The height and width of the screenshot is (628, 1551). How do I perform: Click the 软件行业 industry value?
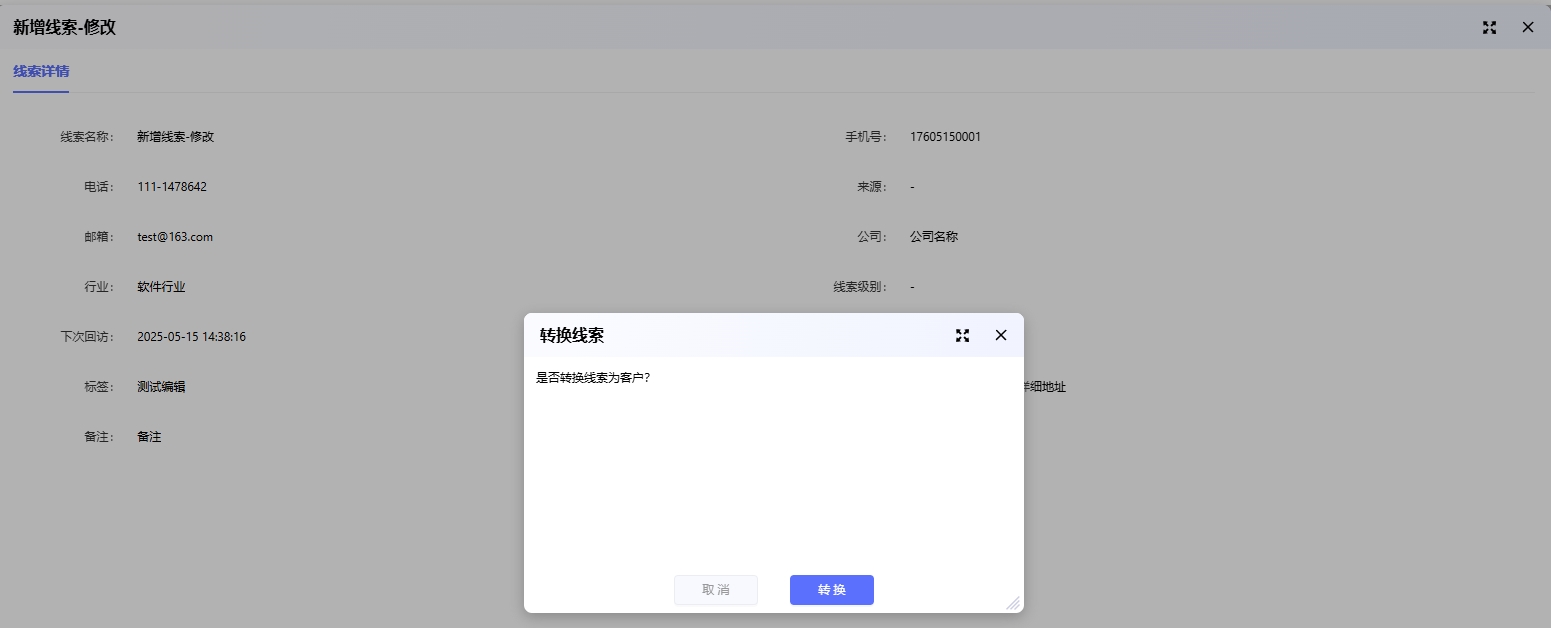161,287
